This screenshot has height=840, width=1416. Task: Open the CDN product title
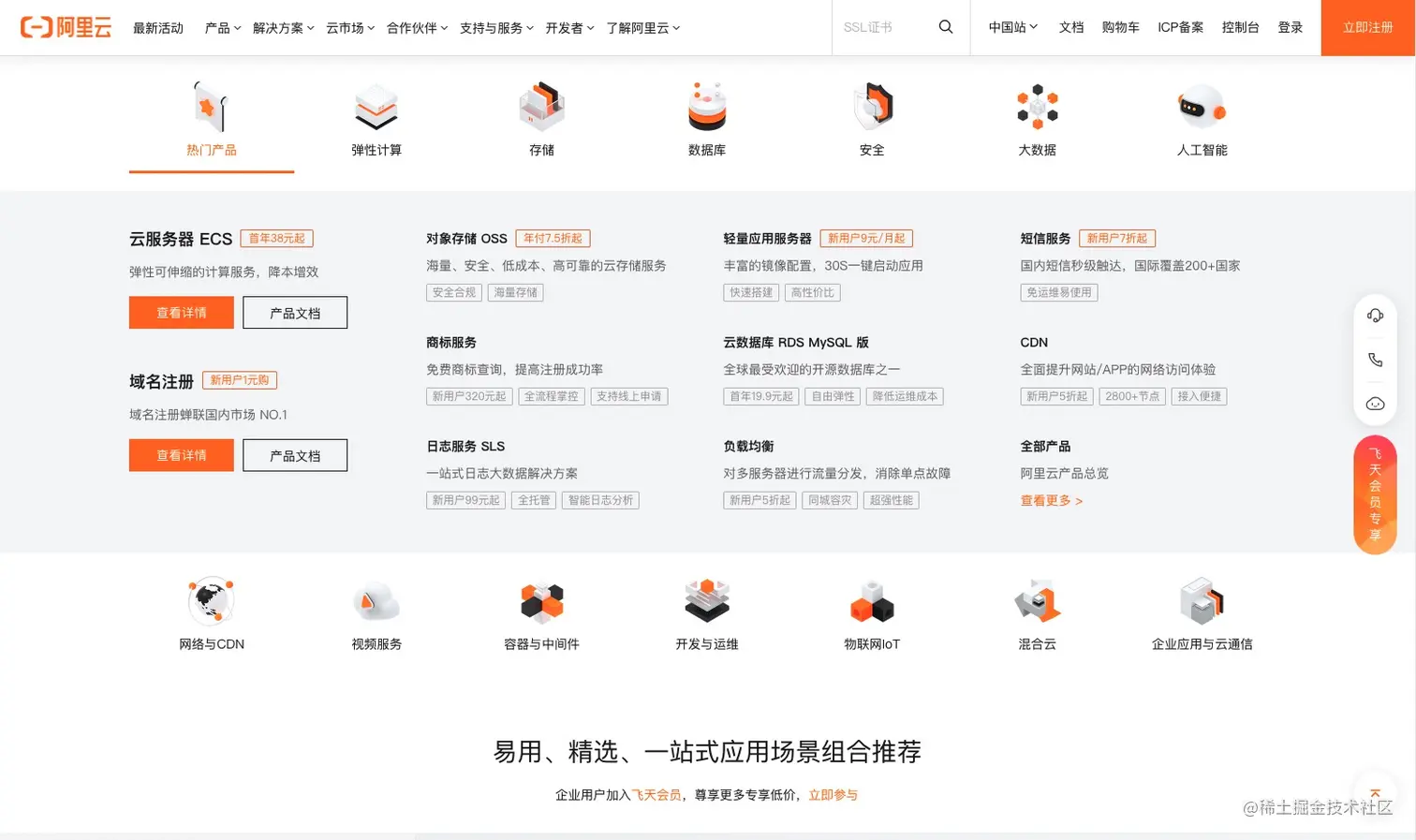click(x=1034, y=343)
